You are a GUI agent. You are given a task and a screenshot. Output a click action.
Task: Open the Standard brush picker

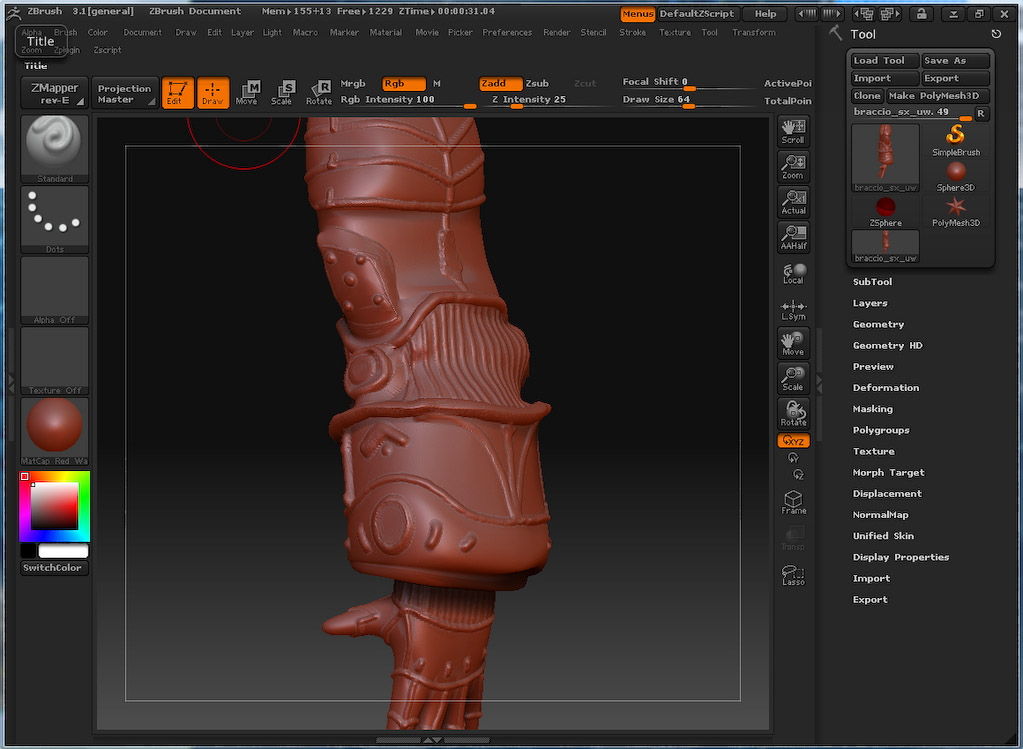(54, 149)
